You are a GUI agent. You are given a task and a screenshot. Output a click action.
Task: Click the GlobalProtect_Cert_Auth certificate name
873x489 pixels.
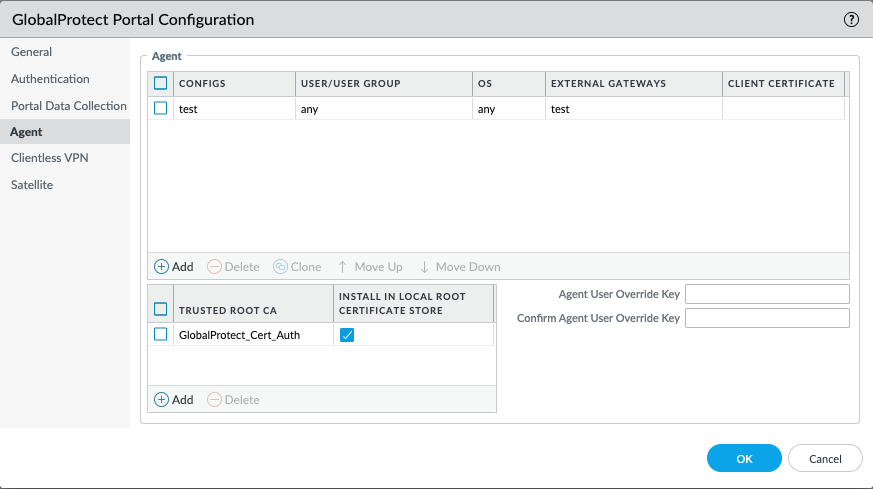[239, 335]
